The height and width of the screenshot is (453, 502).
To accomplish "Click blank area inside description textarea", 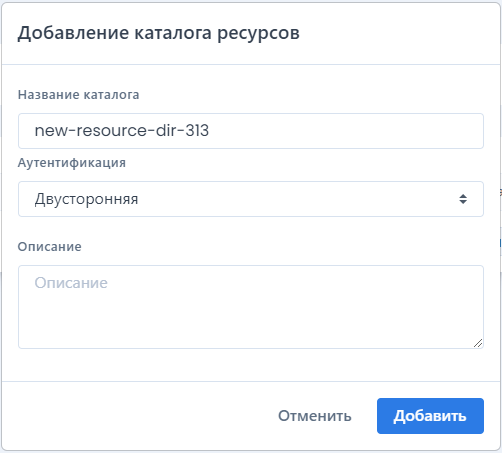I will (x=251, y=320).
